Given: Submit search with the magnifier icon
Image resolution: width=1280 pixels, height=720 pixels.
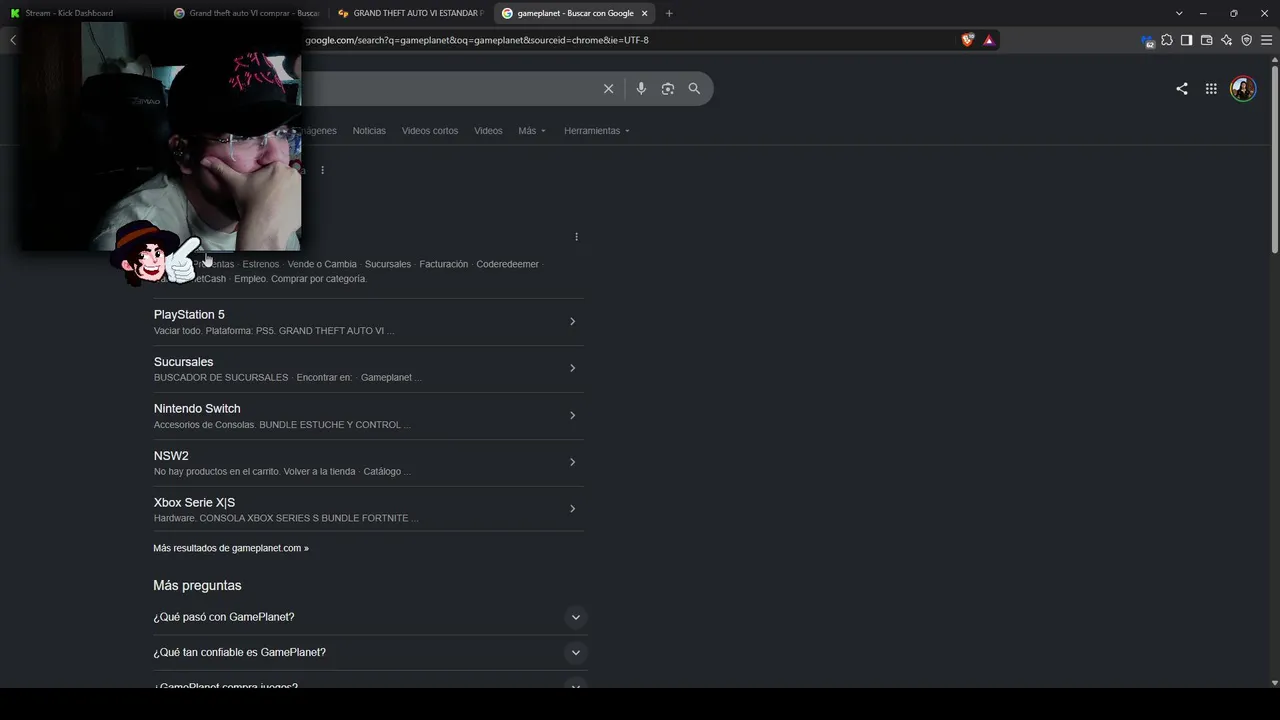Looking at the screenshot, I should click(x=694, y=89).
